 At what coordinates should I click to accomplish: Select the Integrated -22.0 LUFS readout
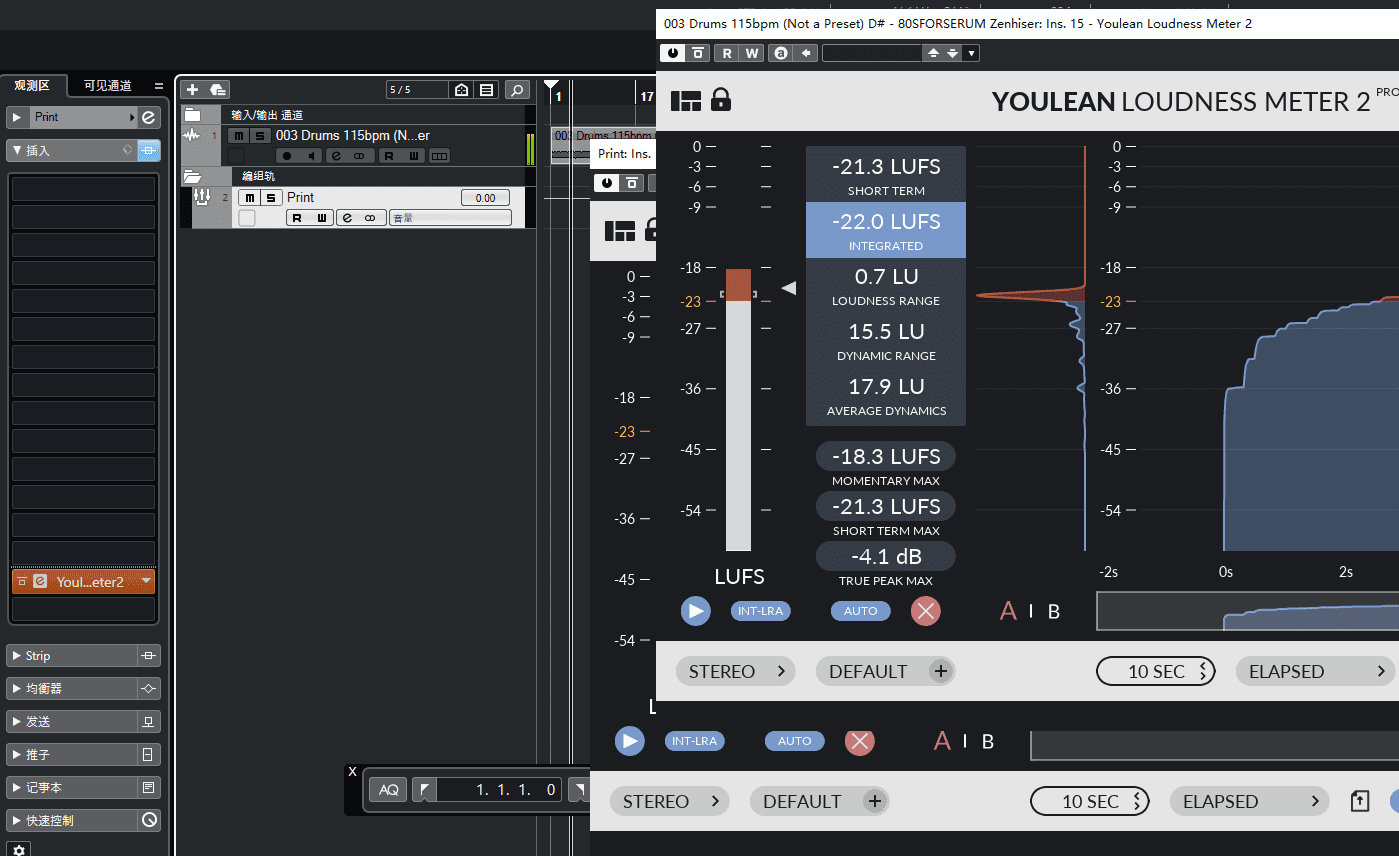tap(886, 230)
